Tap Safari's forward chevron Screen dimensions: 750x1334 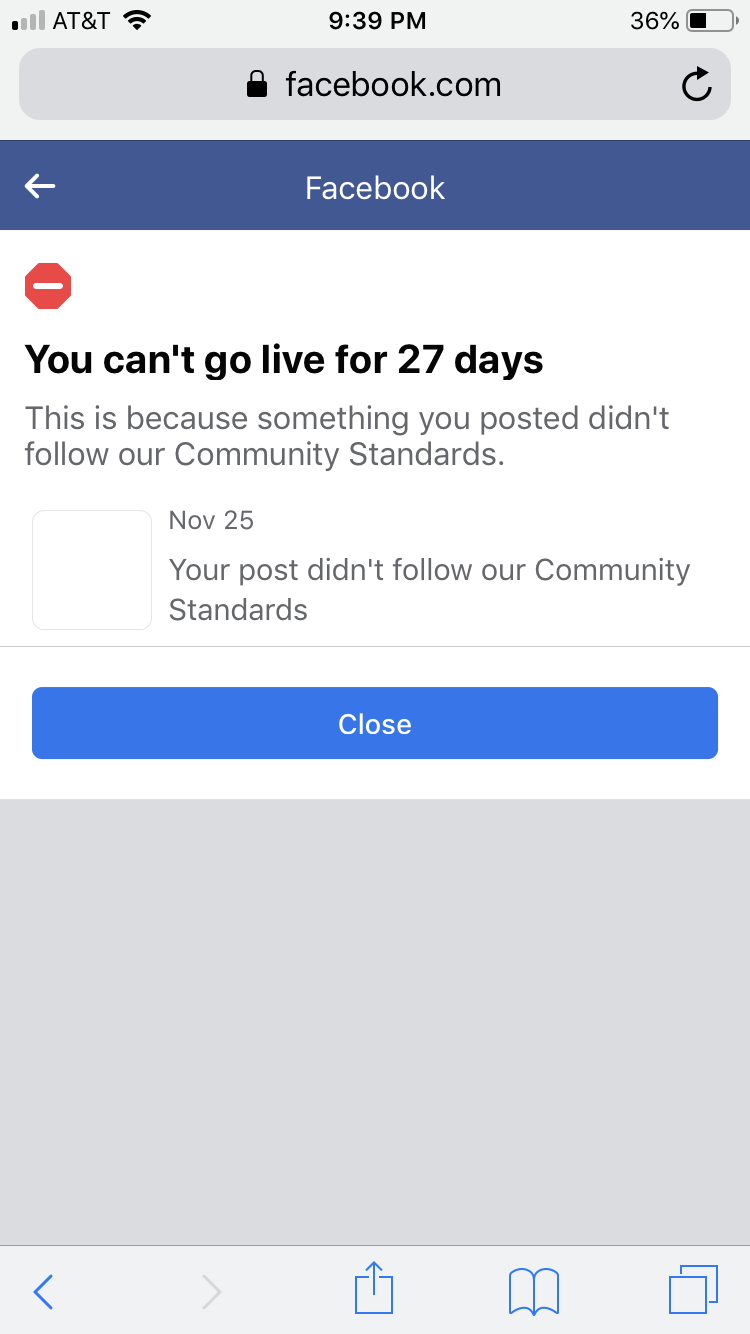[x=211, y=1291]
